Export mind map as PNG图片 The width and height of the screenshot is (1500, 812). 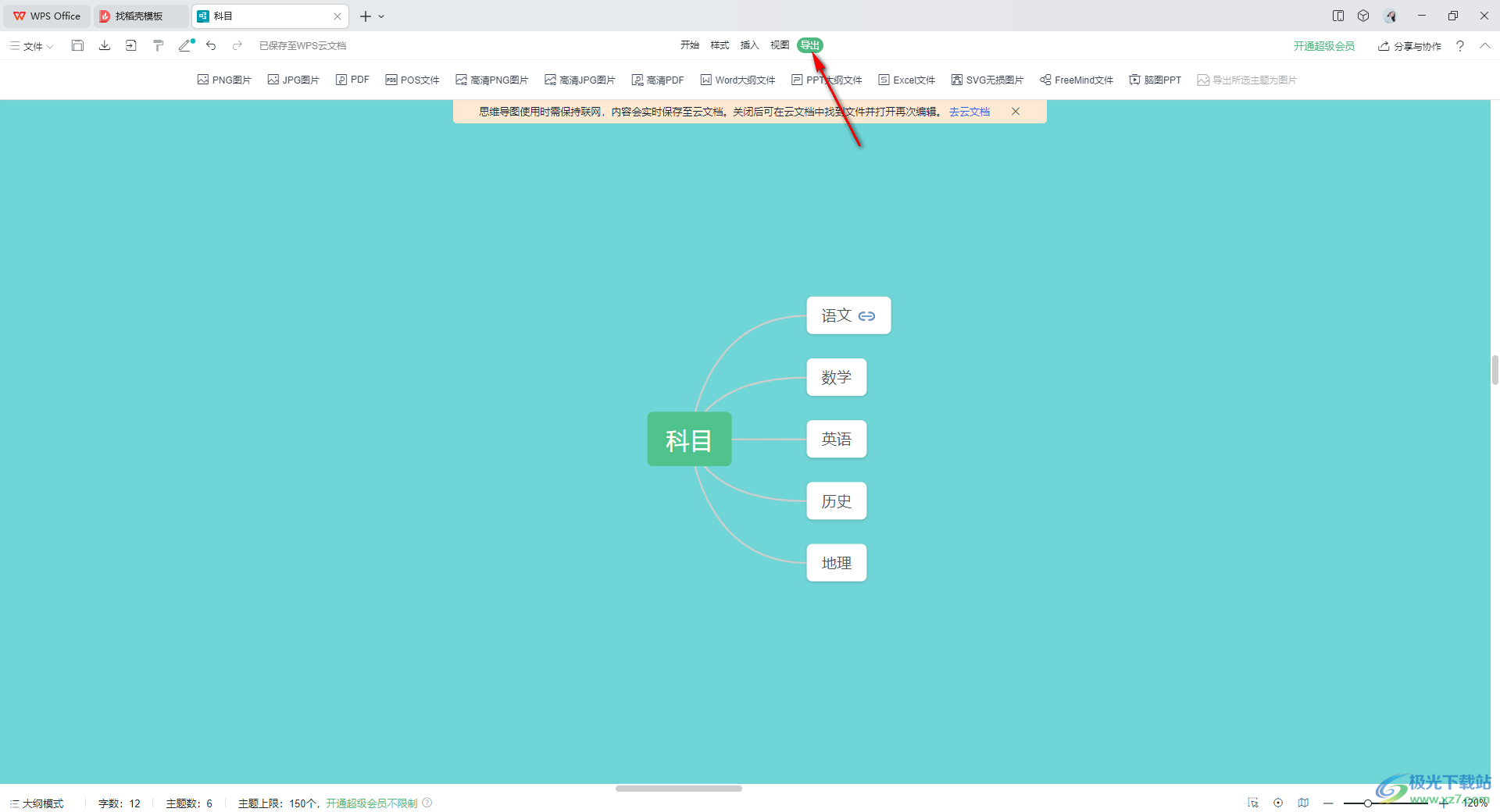click(x=224, y=80)
